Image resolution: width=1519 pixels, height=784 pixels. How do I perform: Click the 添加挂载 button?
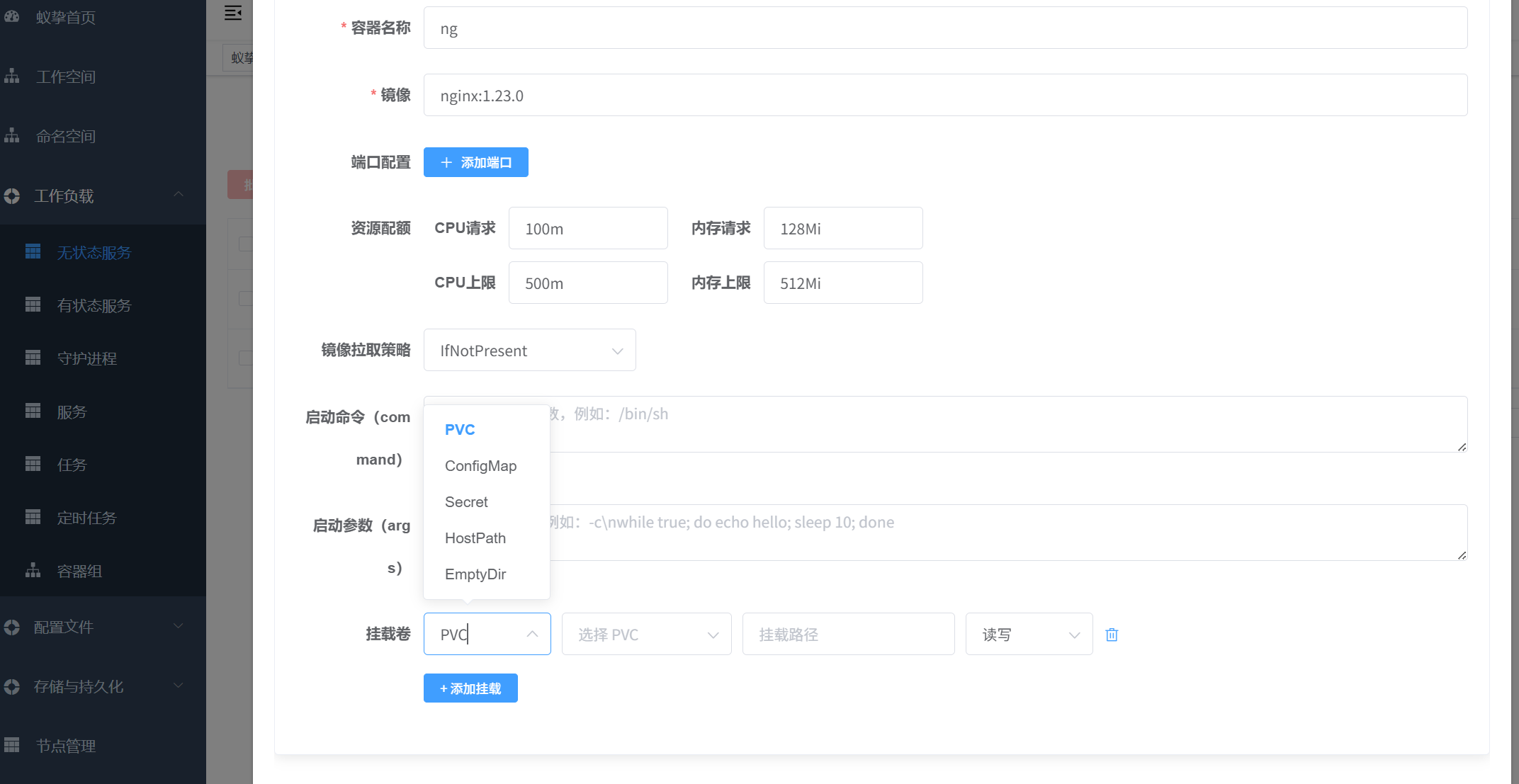pos(470,688)
